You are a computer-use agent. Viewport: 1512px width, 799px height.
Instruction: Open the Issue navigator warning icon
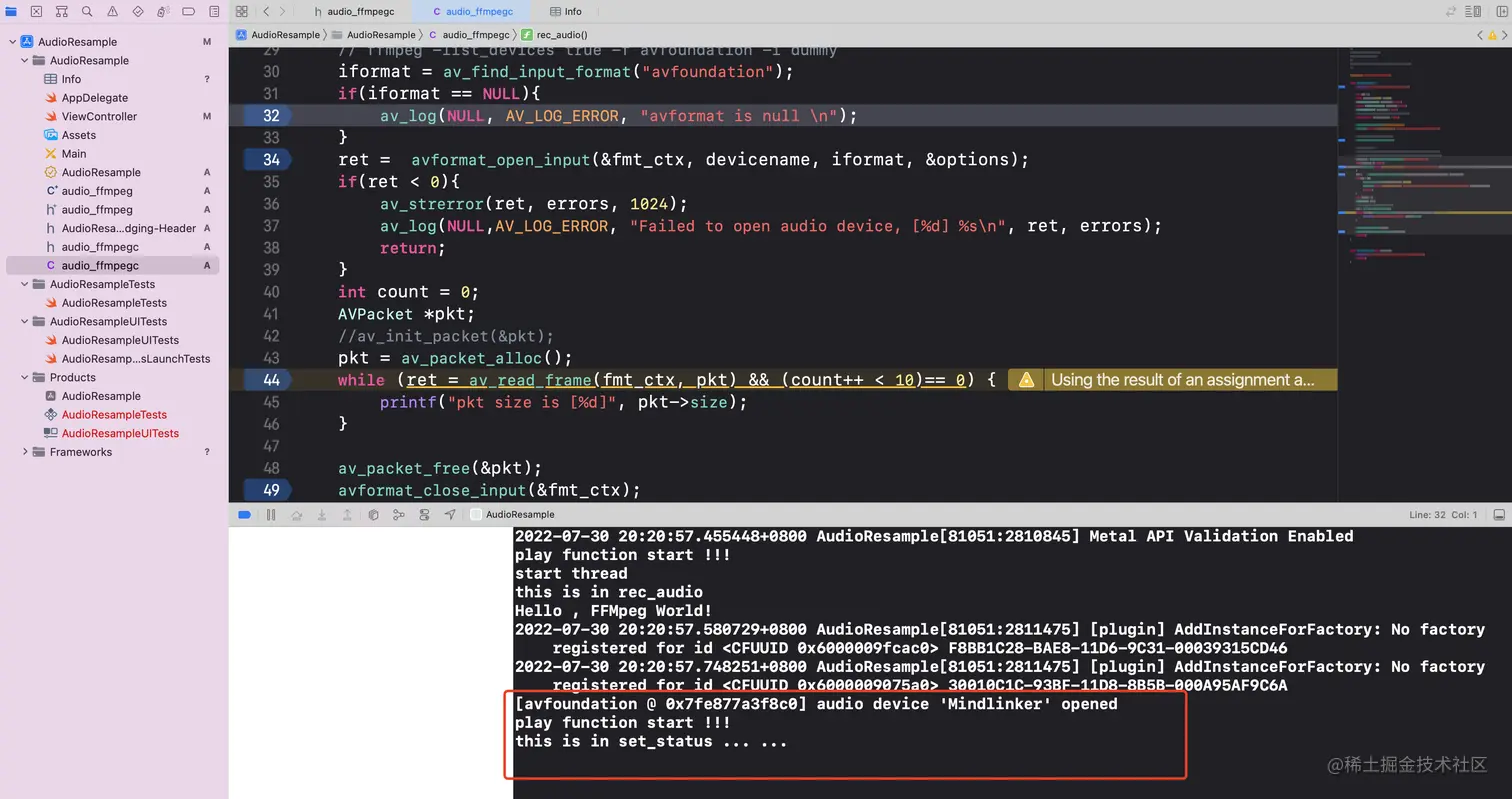click(x=112, y=12)
